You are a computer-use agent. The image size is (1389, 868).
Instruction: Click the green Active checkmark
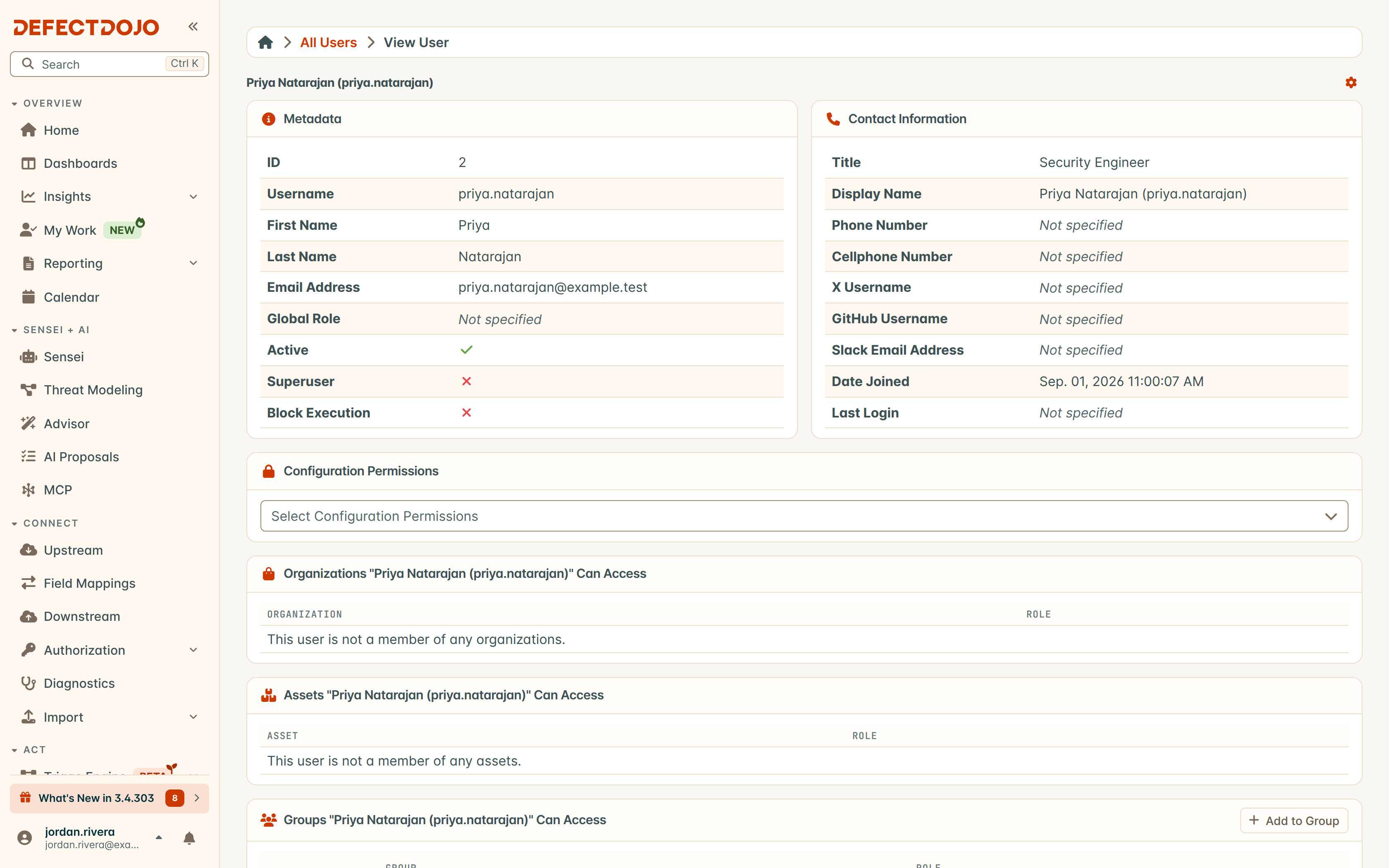466,350
